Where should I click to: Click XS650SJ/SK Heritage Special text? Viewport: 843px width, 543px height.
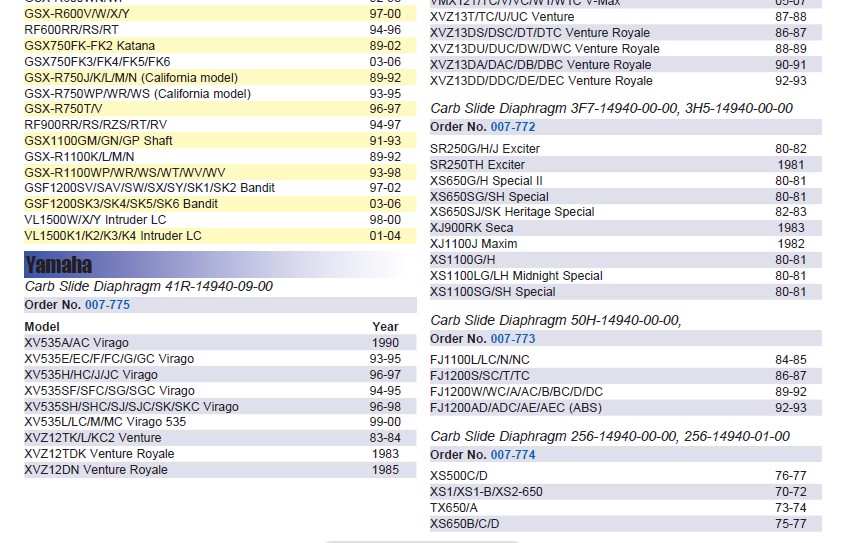(x=512, y=212)
